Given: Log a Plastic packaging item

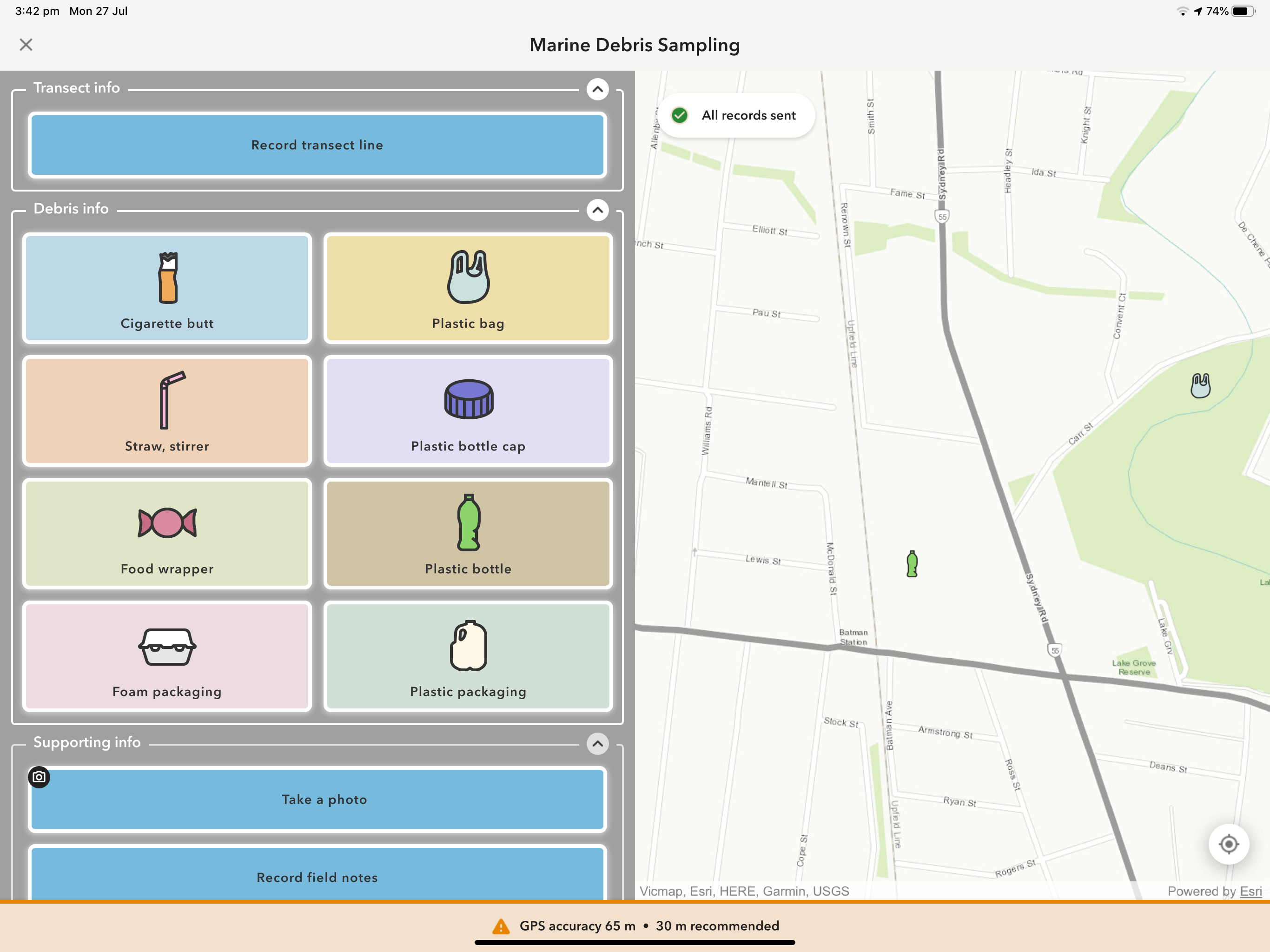Looking at the screenshot, I should pos(468,656).
